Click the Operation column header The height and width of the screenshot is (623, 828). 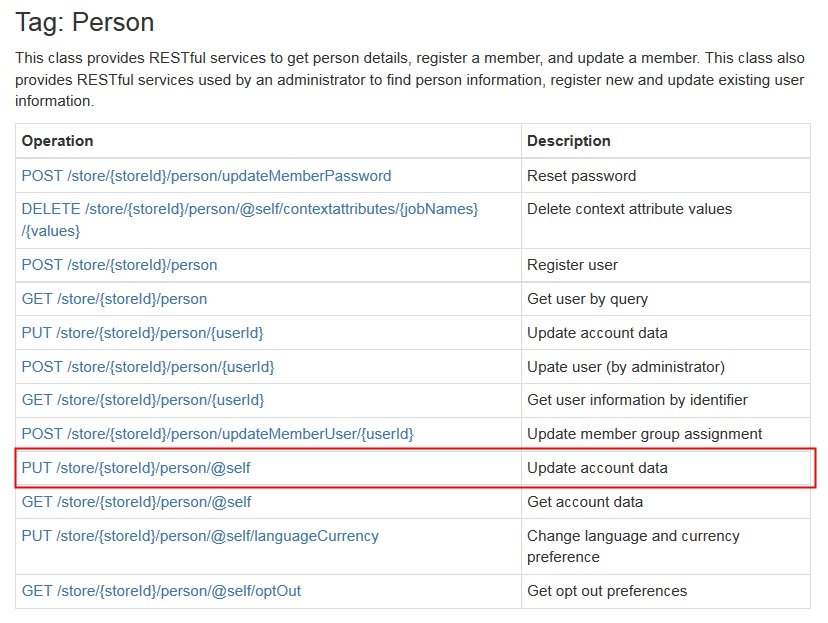pos(58,141)
